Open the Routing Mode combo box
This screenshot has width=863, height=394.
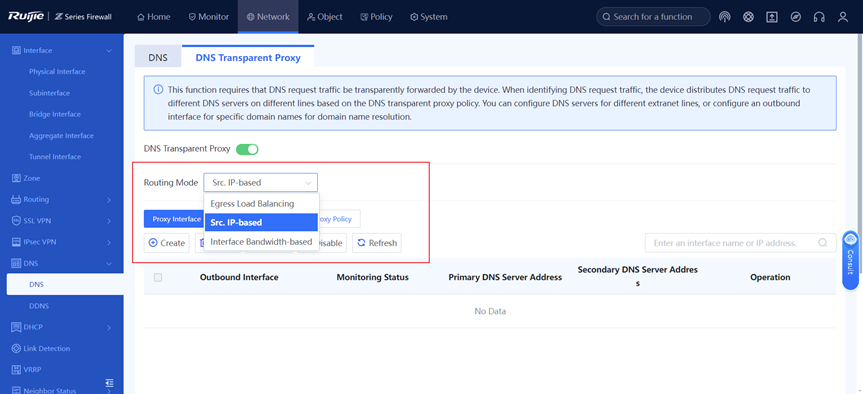click(260, 182)
